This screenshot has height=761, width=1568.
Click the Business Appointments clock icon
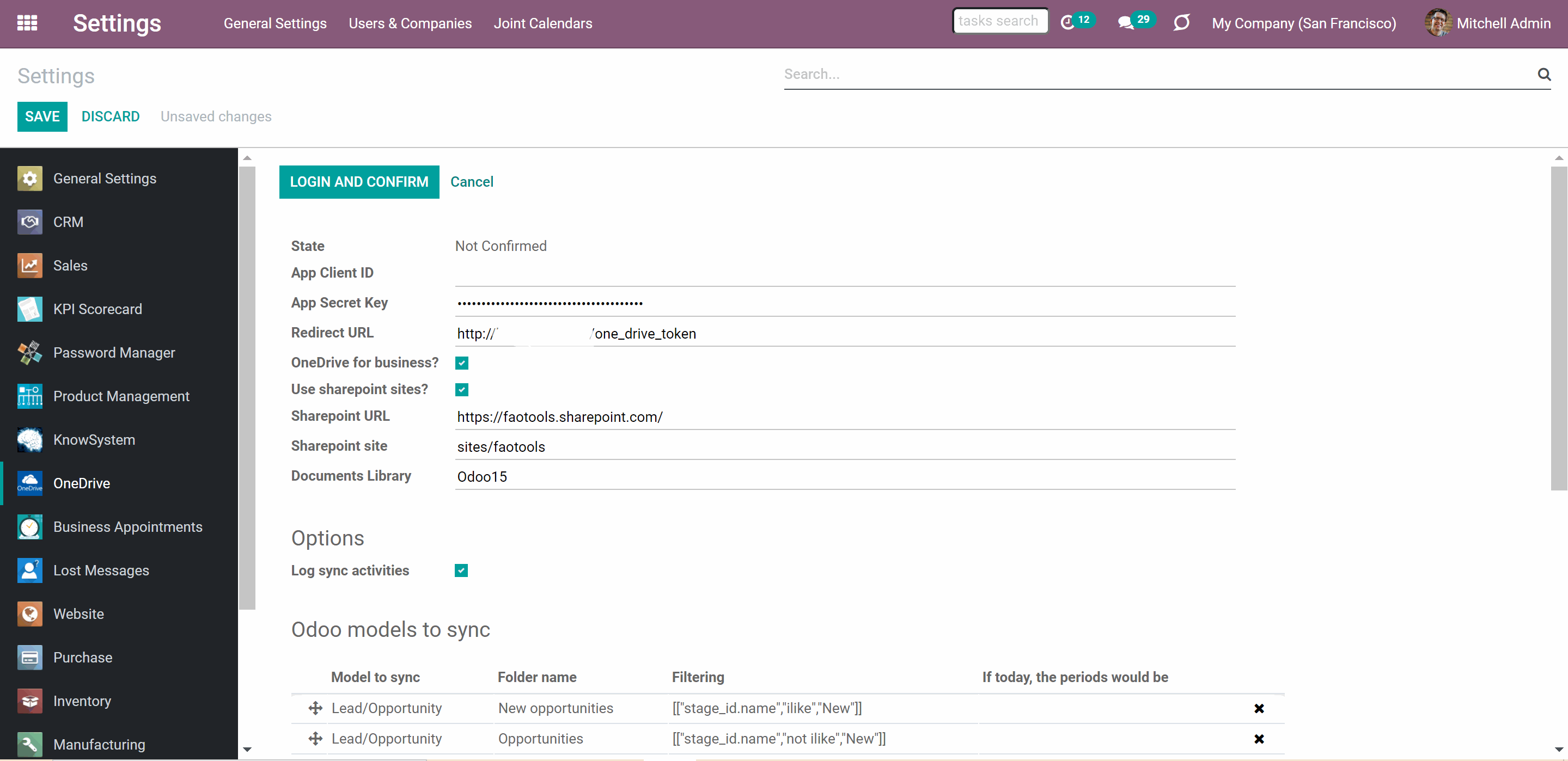point(30,527)
